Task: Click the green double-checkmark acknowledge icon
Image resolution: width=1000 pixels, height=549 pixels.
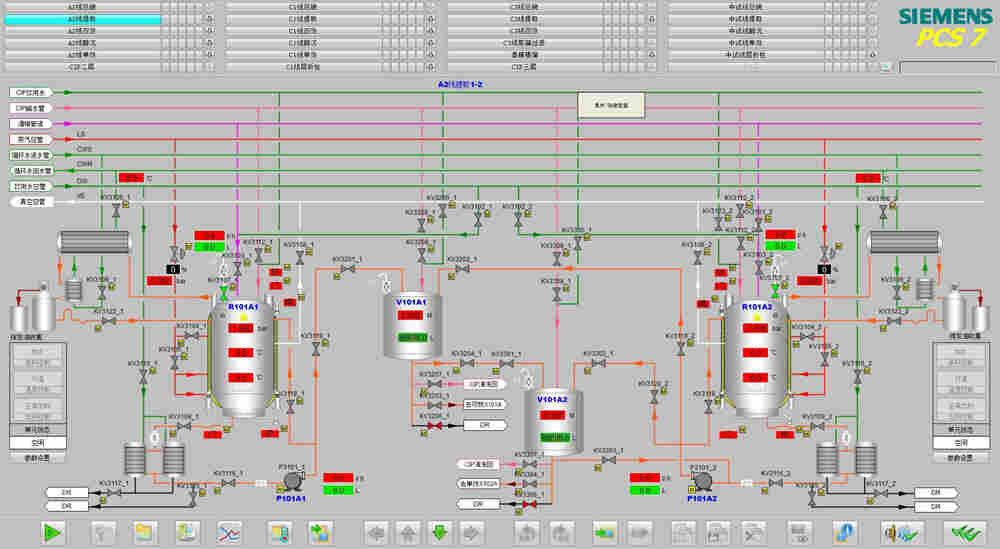Action: [967, 531]
